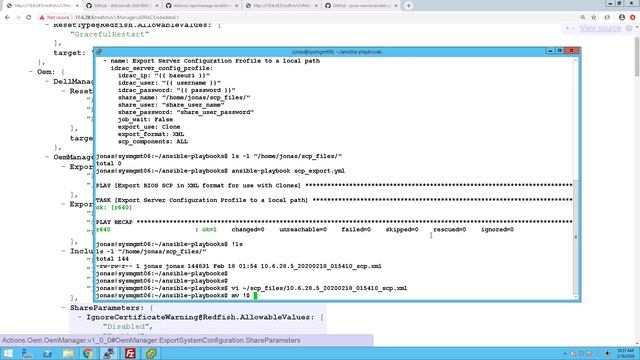The height and width of the screenshot is (360, 640).
Task: Click the scp.xml file listing line
Action: [x=239, y=266]
